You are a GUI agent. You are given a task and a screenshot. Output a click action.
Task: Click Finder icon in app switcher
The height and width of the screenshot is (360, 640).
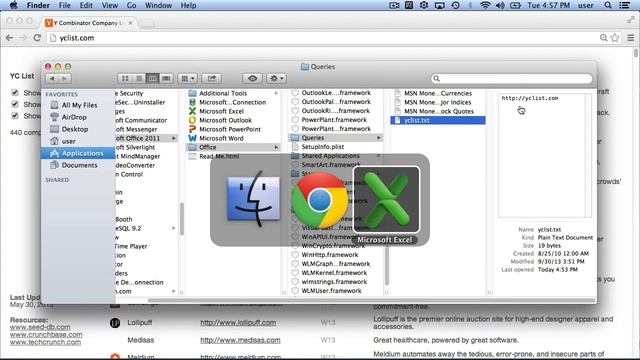(253, 200)
